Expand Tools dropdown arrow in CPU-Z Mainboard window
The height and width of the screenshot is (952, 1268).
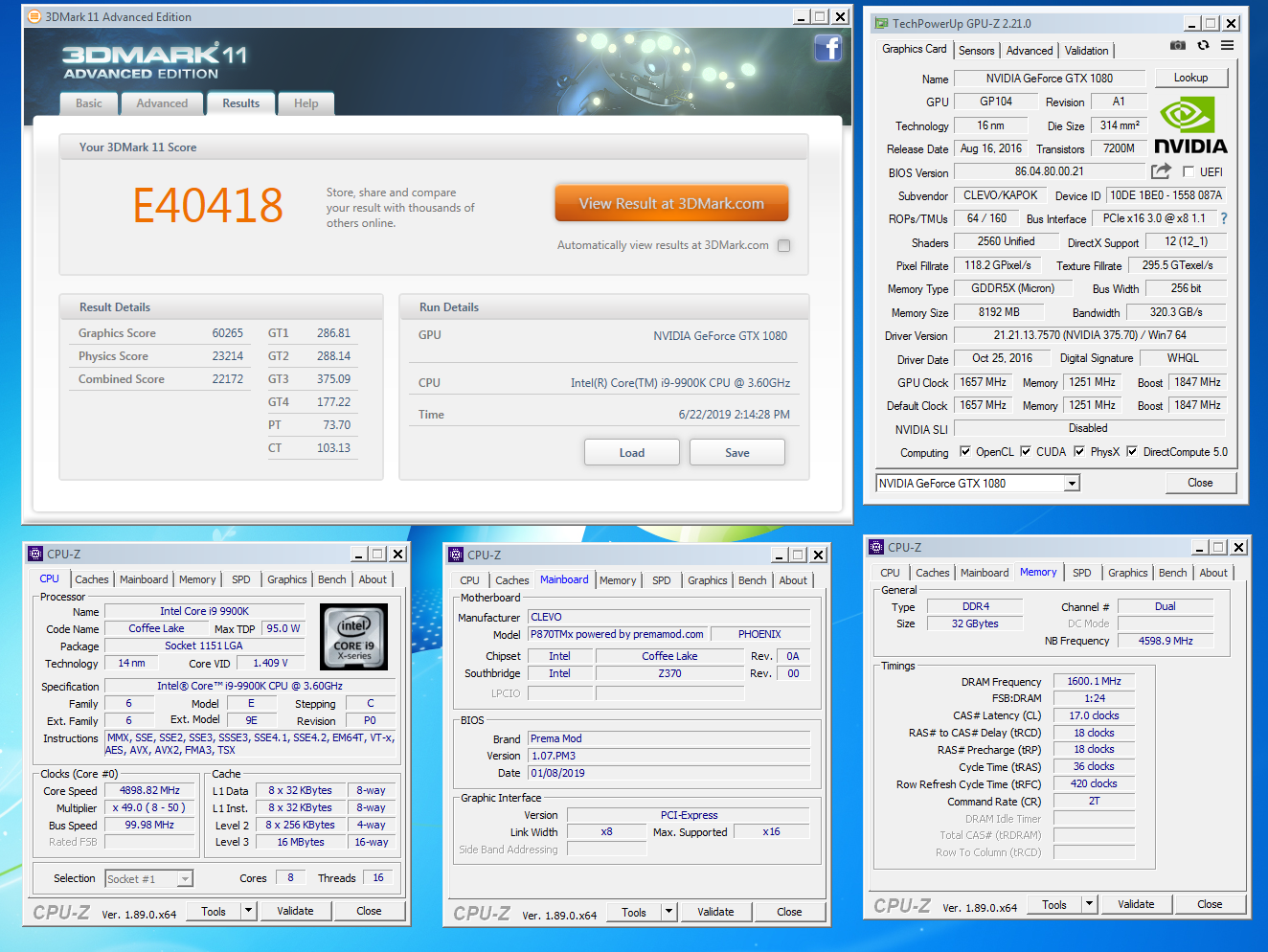[x=669, y=912]
